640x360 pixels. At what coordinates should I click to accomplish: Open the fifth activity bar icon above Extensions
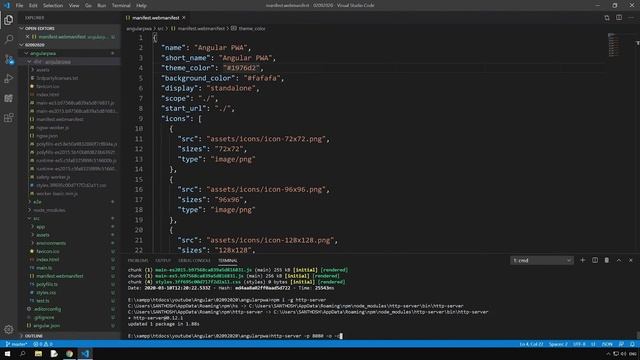(x=9, y=98)
